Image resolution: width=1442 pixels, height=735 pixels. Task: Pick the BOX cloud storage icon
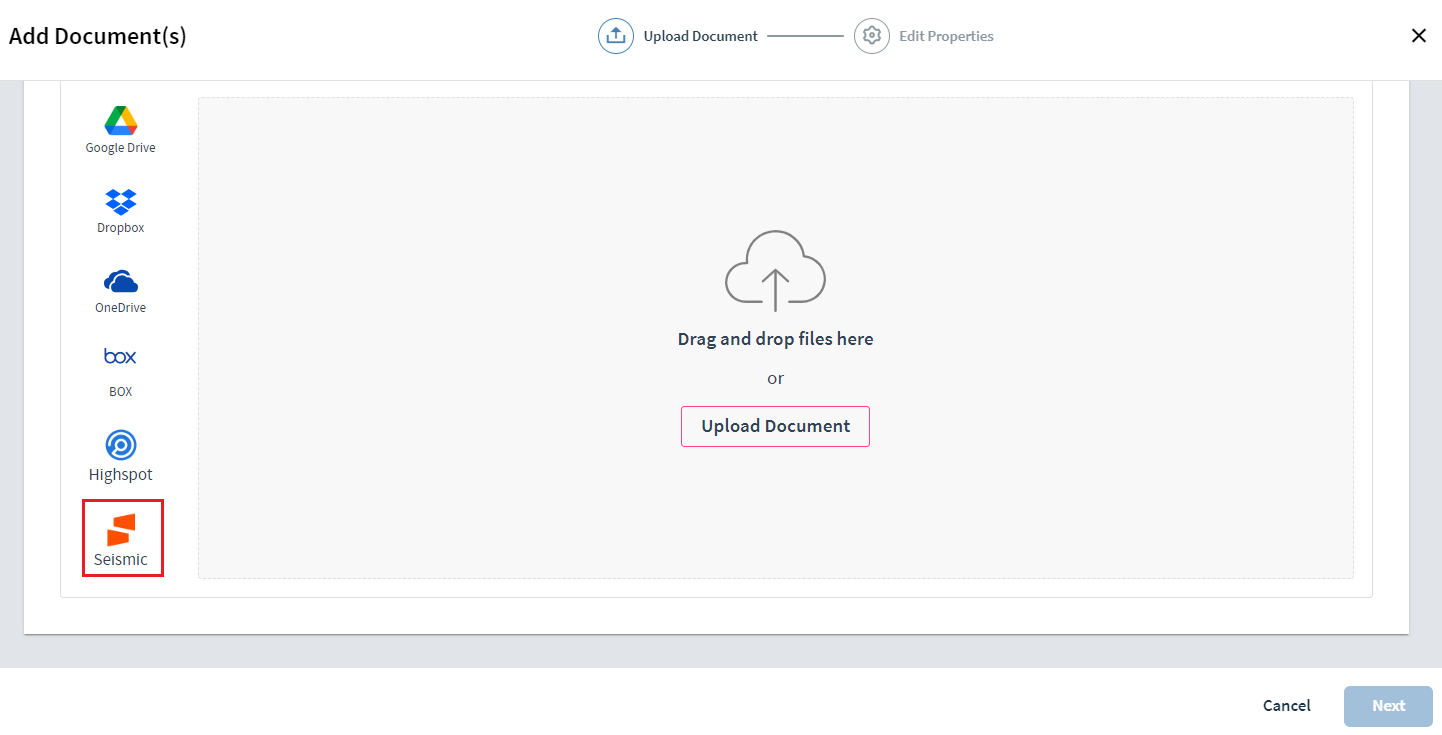tap(120, 356)
